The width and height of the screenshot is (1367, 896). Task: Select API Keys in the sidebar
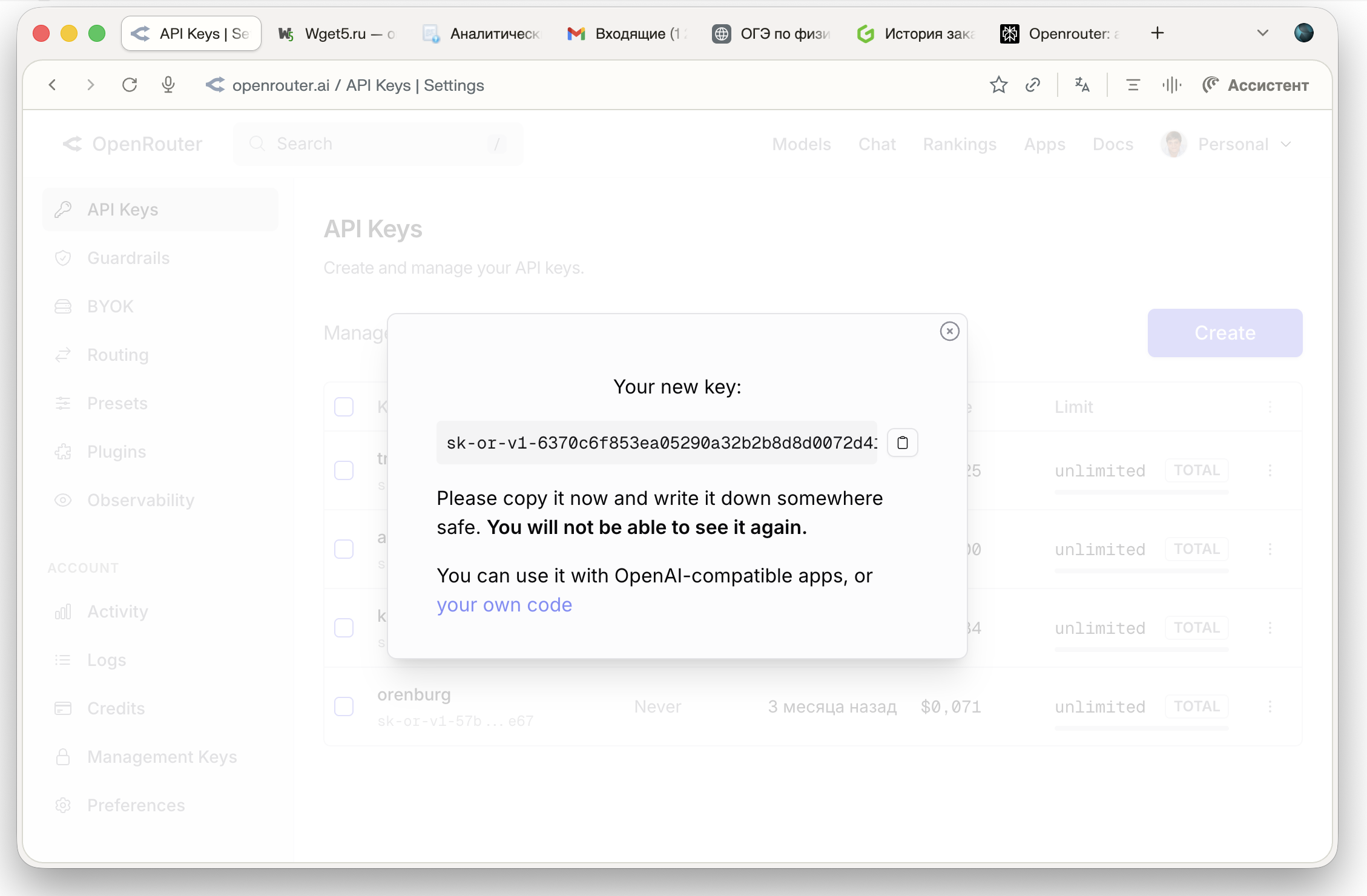pos(160,209)
